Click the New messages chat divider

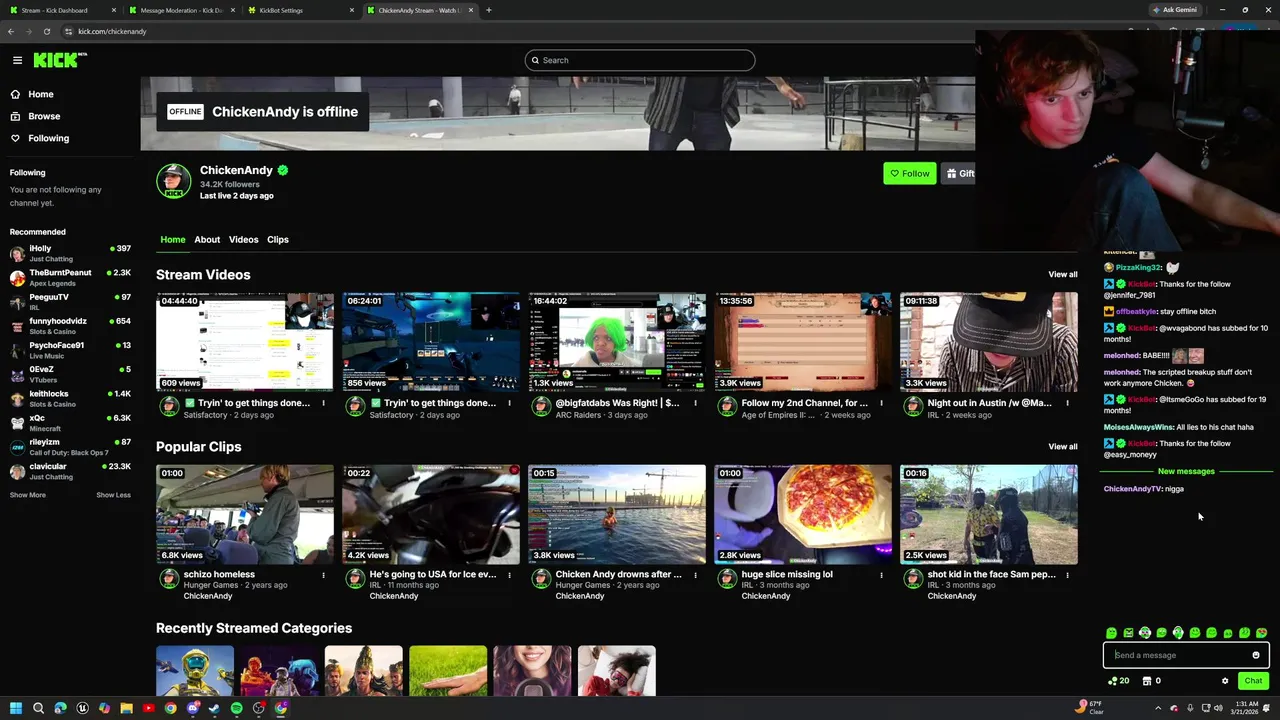pos(1186,471)
